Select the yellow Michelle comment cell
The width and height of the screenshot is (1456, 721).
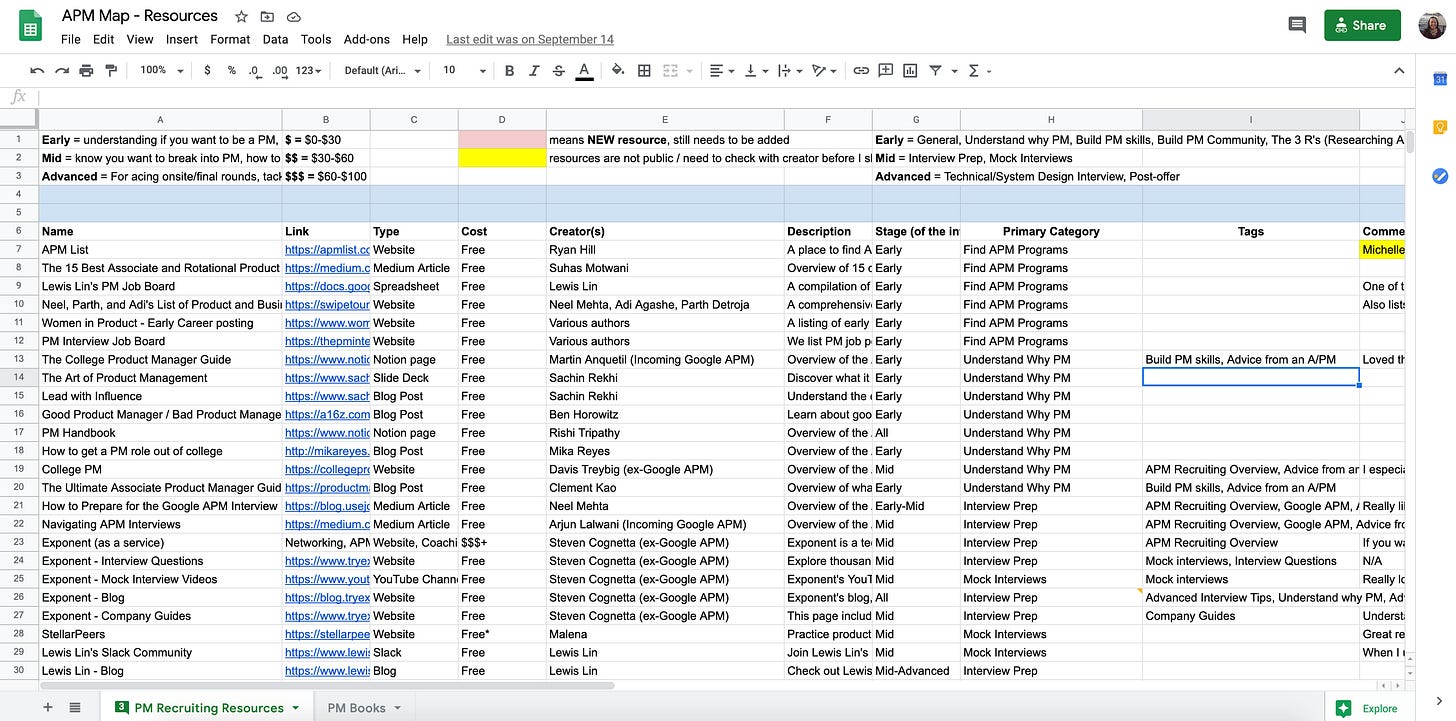[1383, 250]
